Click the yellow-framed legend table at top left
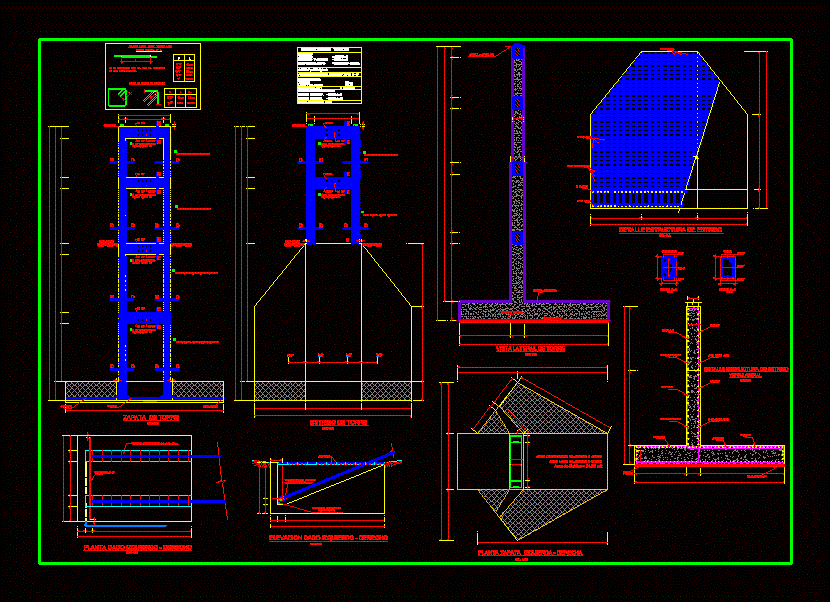This screenshot has height=602, width=830. (x=153, y=76)
